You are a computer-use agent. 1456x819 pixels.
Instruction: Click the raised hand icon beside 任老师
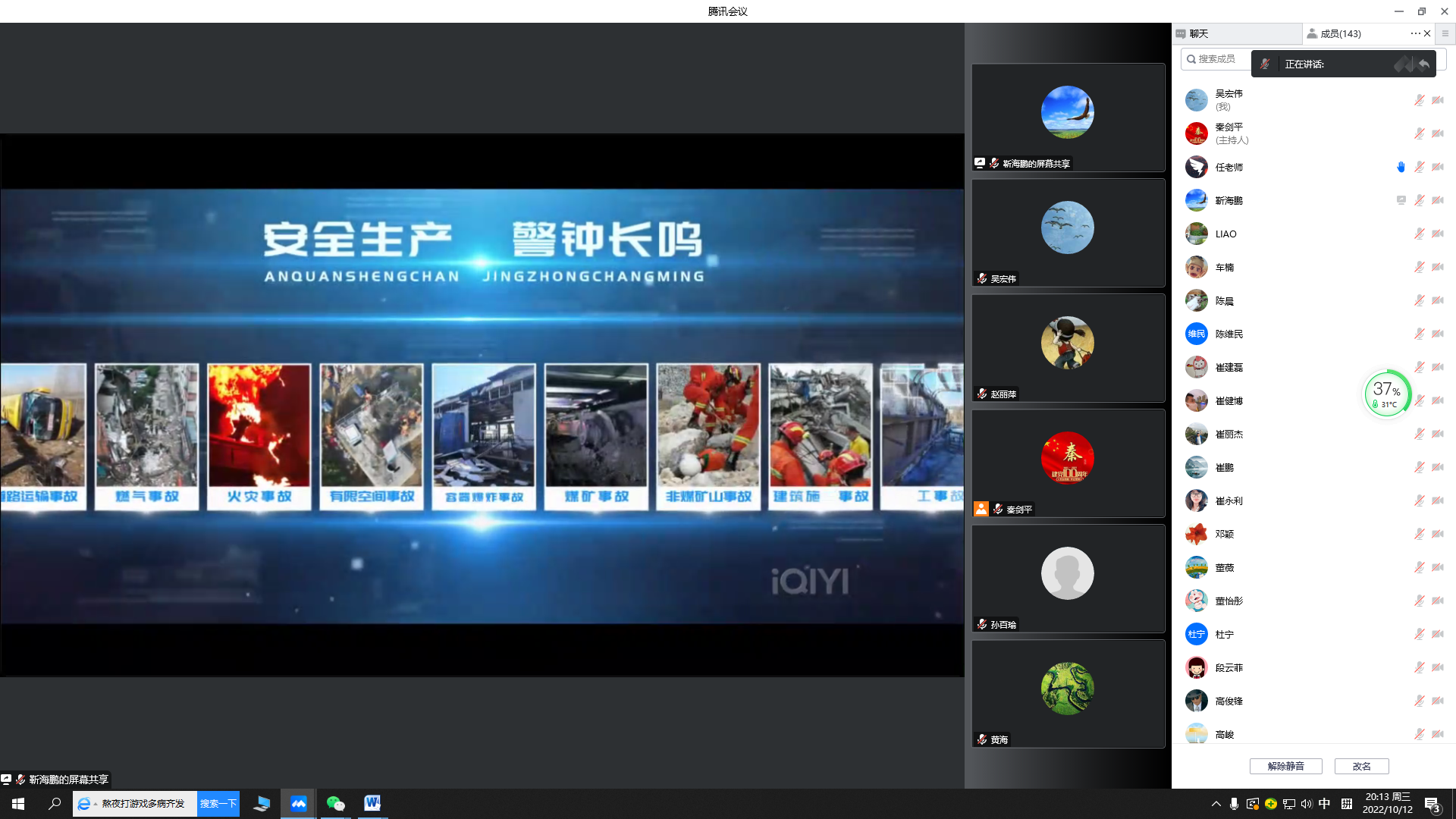coord(1401,167)
